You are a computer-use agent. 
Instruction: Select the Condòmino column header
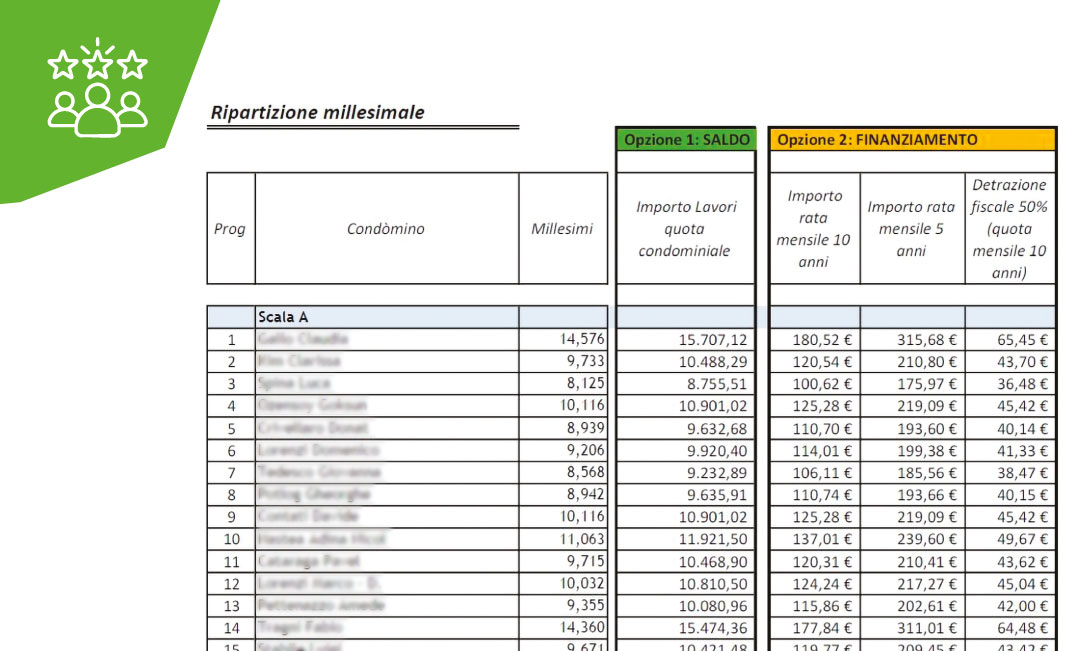click(x=386, y=229)
